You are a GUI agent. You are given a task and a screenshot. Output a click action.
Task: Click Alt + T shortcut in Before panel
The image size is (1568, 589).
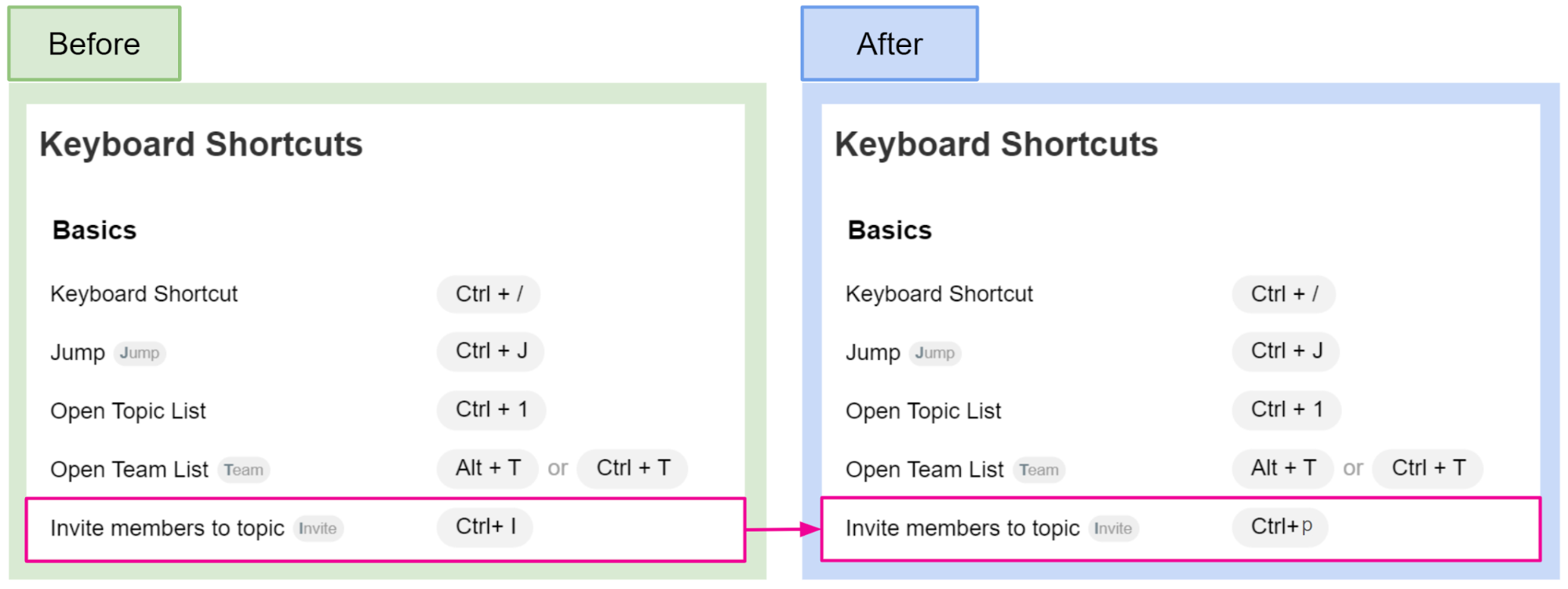(x=488, y=468)
